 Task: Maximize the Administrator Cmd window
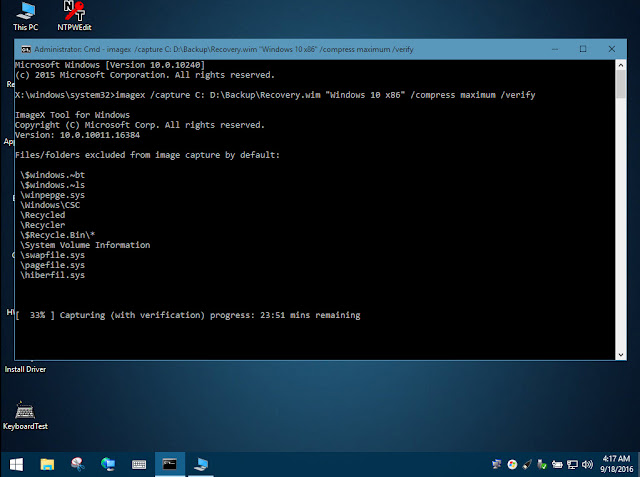tap(583, 49)
